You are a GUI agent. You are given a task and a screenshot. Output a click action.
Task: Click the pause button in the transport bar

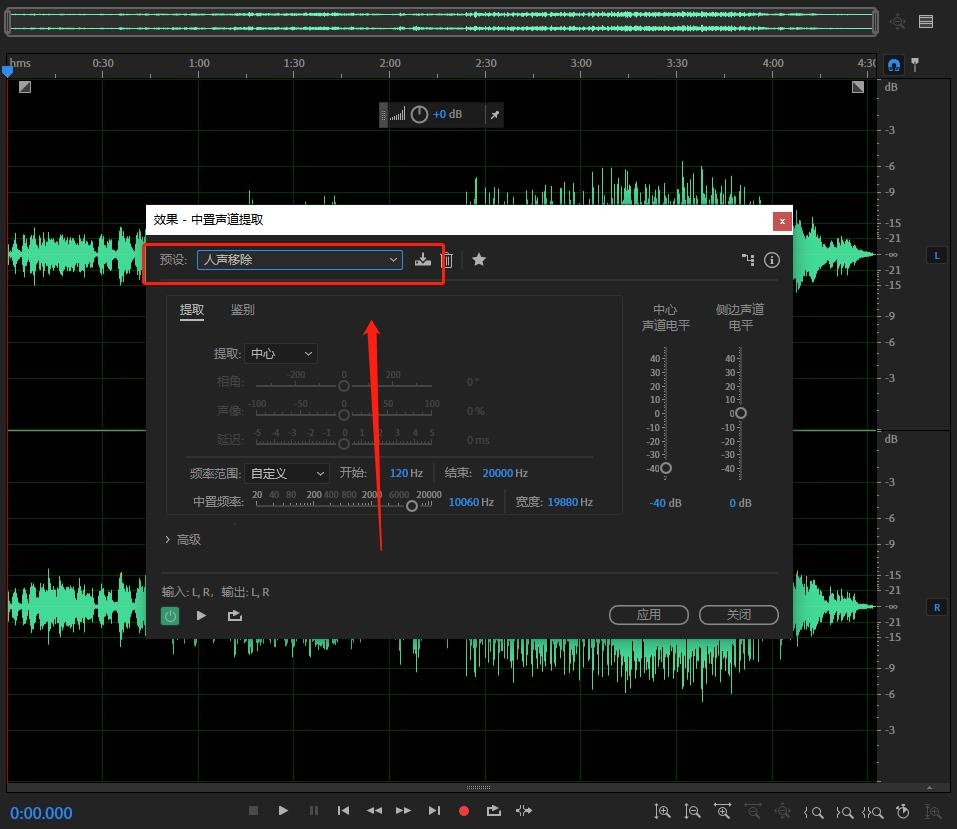[x=314, y=811]
